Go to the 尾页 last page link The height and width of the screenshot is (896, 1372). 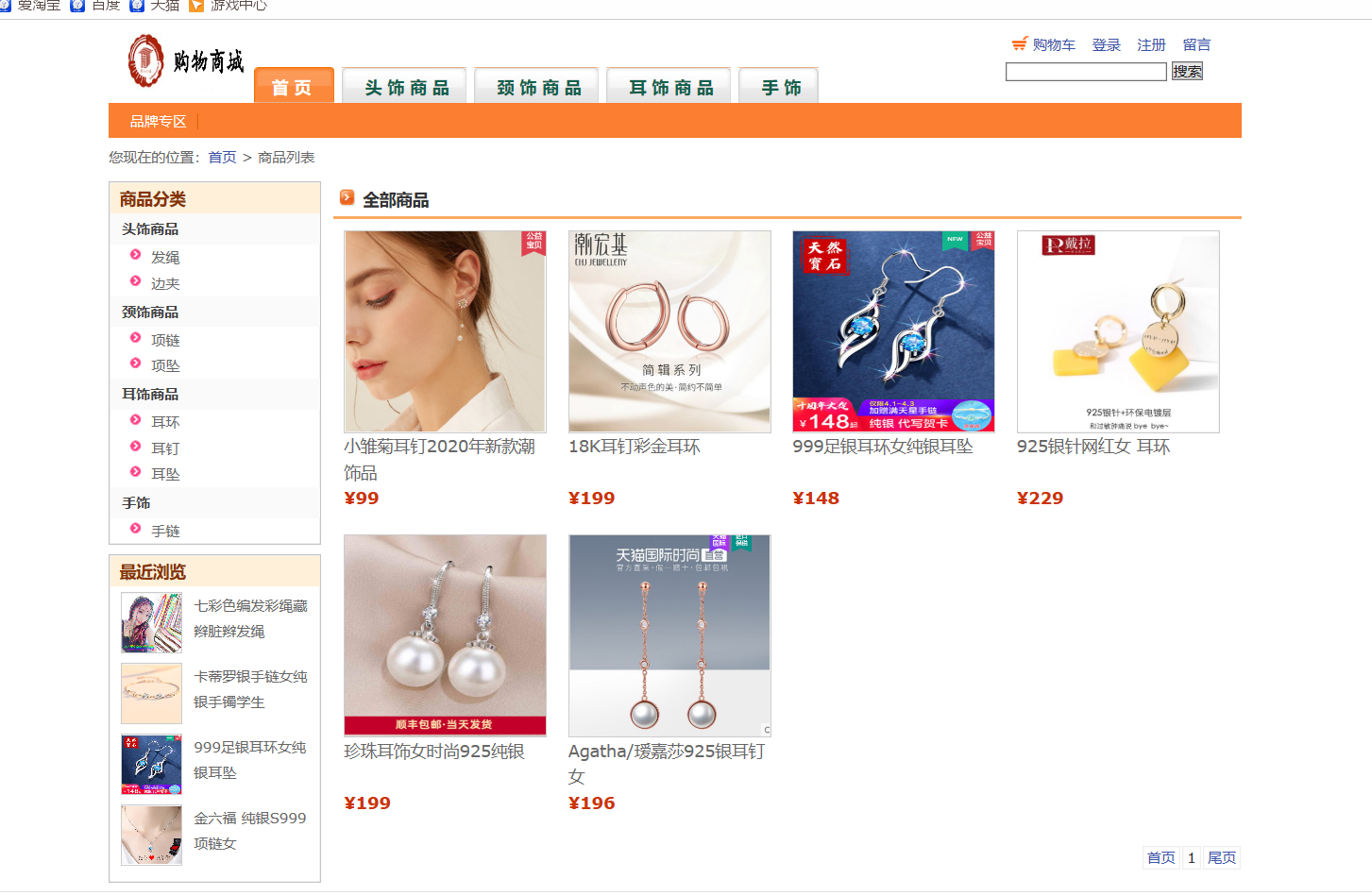coord(1221,857)
